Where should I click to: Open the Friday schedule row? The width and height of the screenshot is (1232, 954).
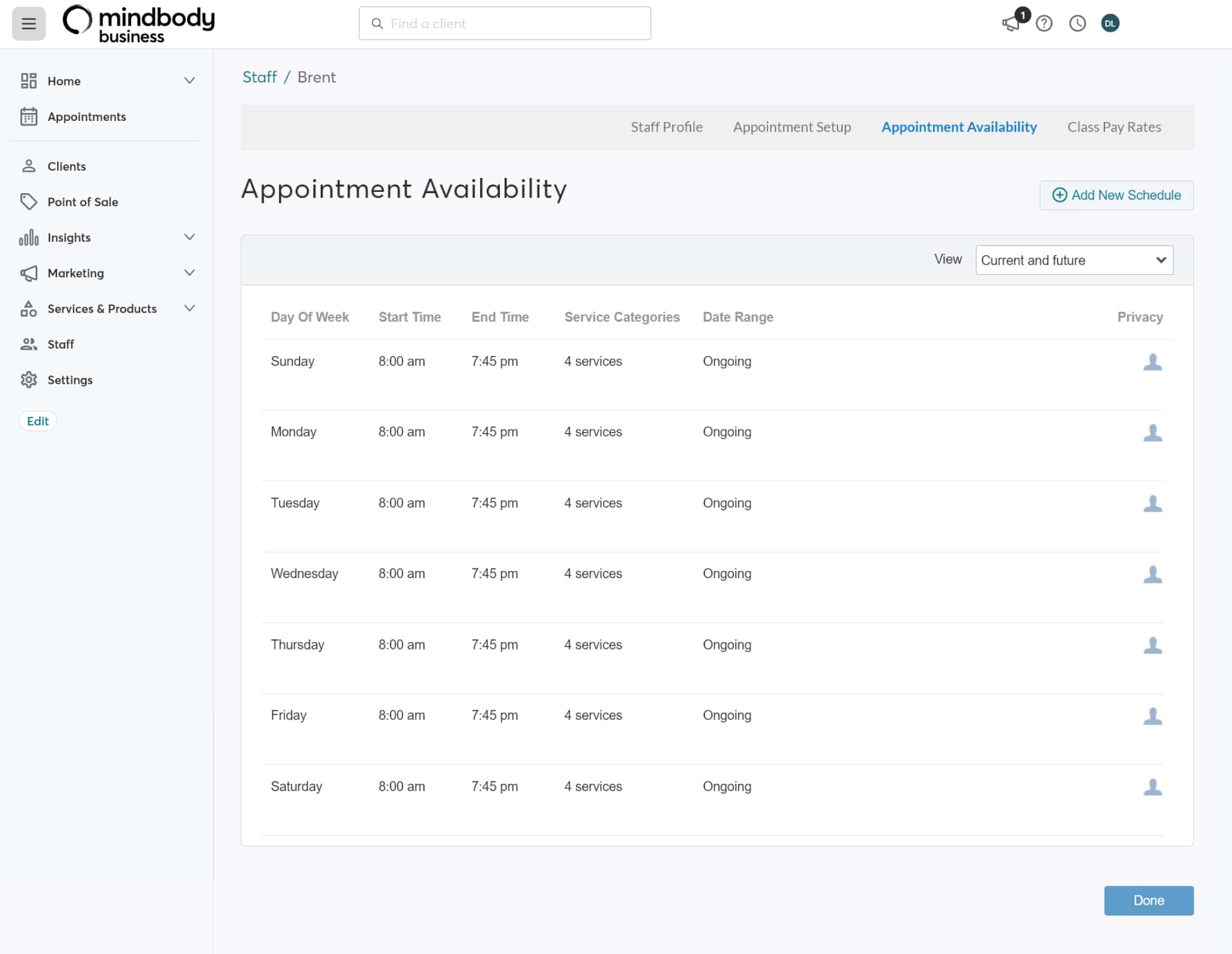tap(713, 729)
